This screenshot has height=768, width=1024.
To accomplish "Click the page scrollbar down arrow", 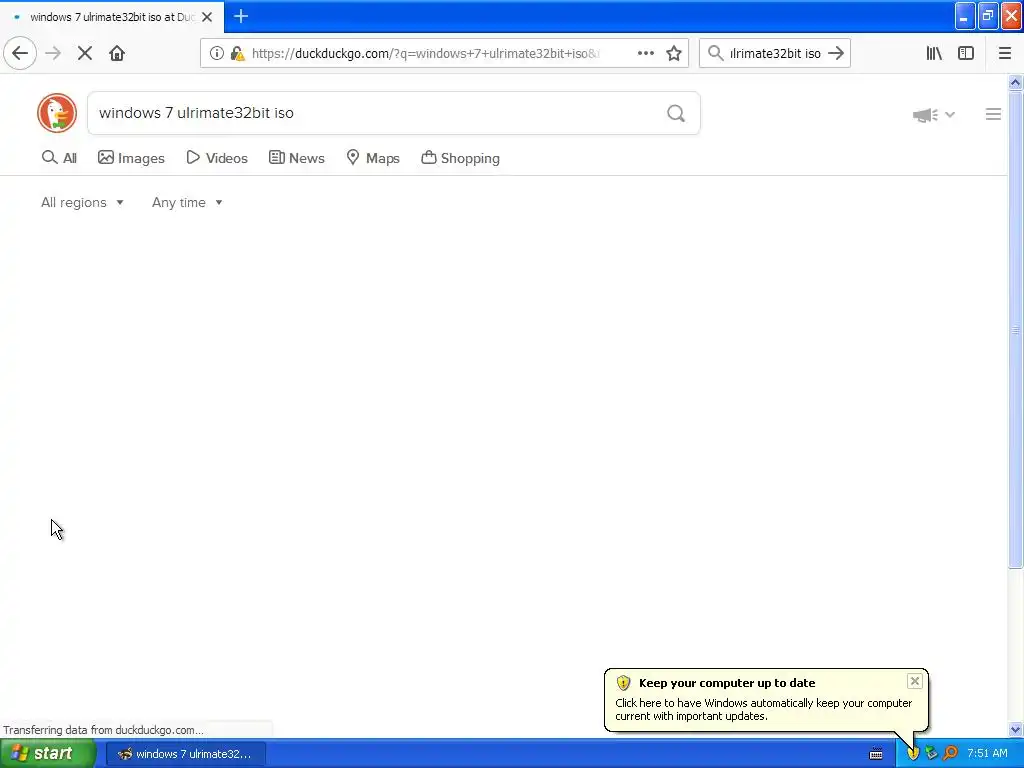I will point(1015,729).
